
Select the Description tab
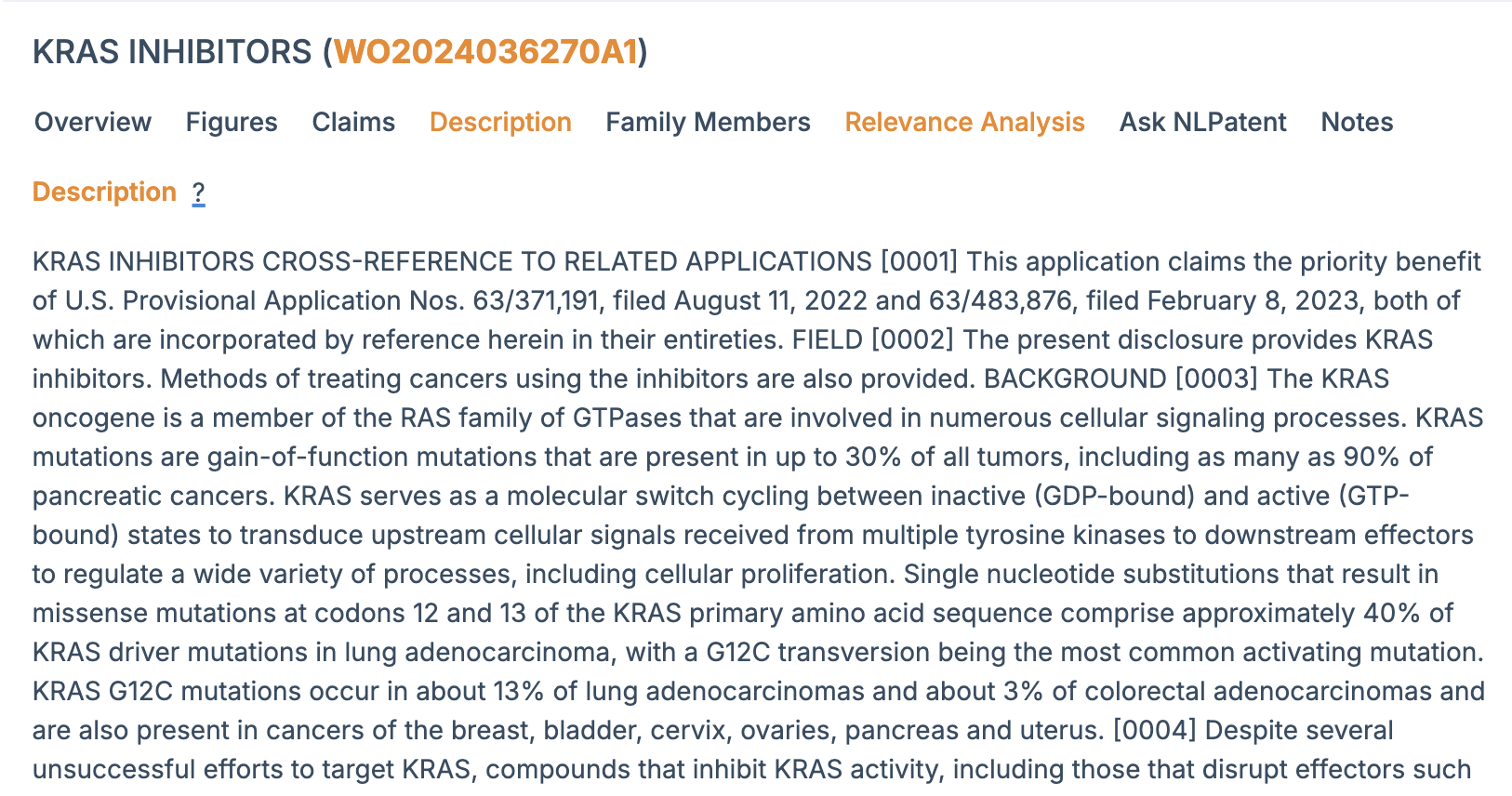500,122
